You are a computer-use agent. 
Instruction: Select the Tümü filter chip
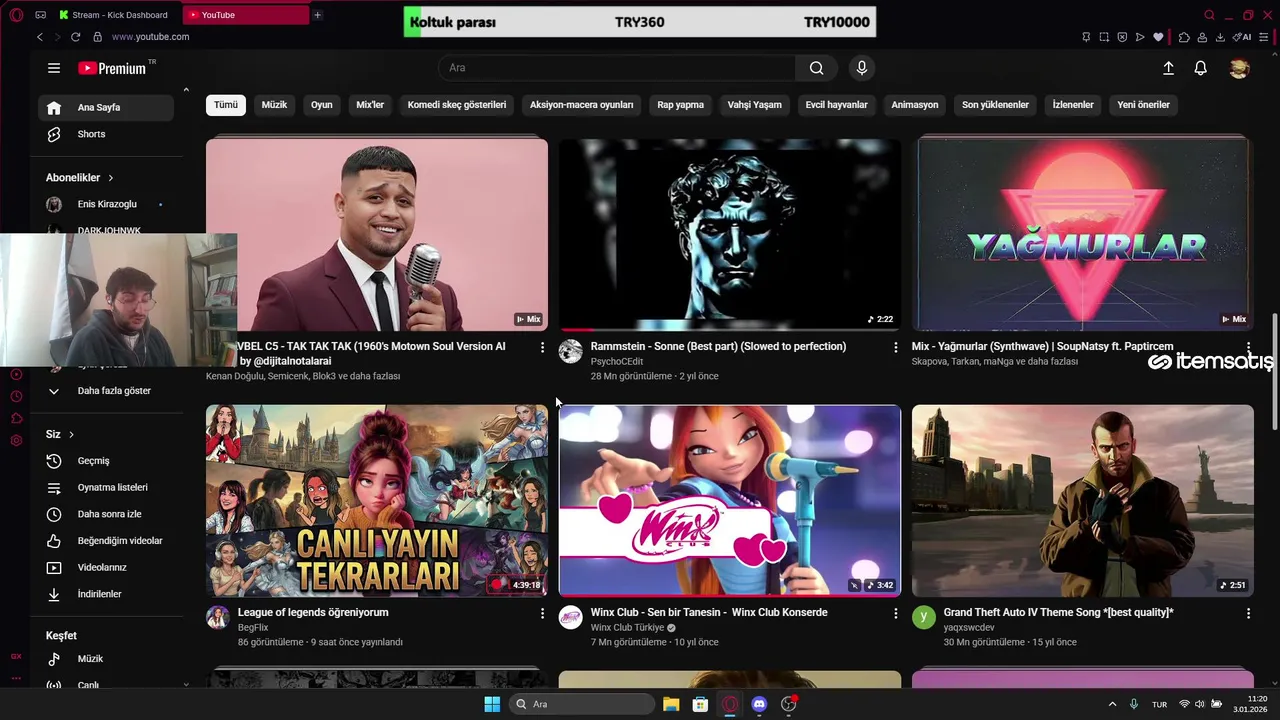[226, 105]
